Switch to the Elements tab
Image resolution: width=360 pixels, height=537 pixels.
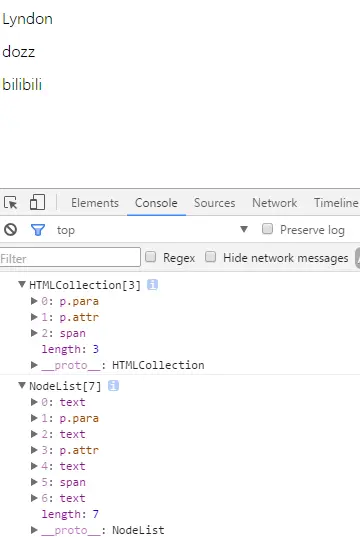pos(95,203)
